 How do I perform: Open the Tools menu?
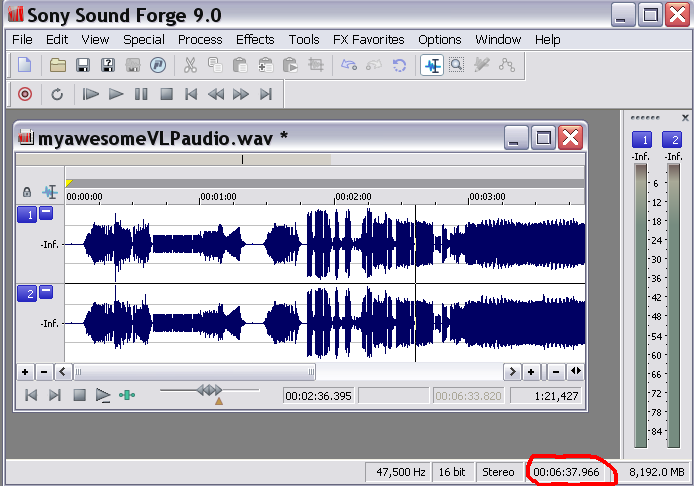pyautogui.click(x=304, y=40)
